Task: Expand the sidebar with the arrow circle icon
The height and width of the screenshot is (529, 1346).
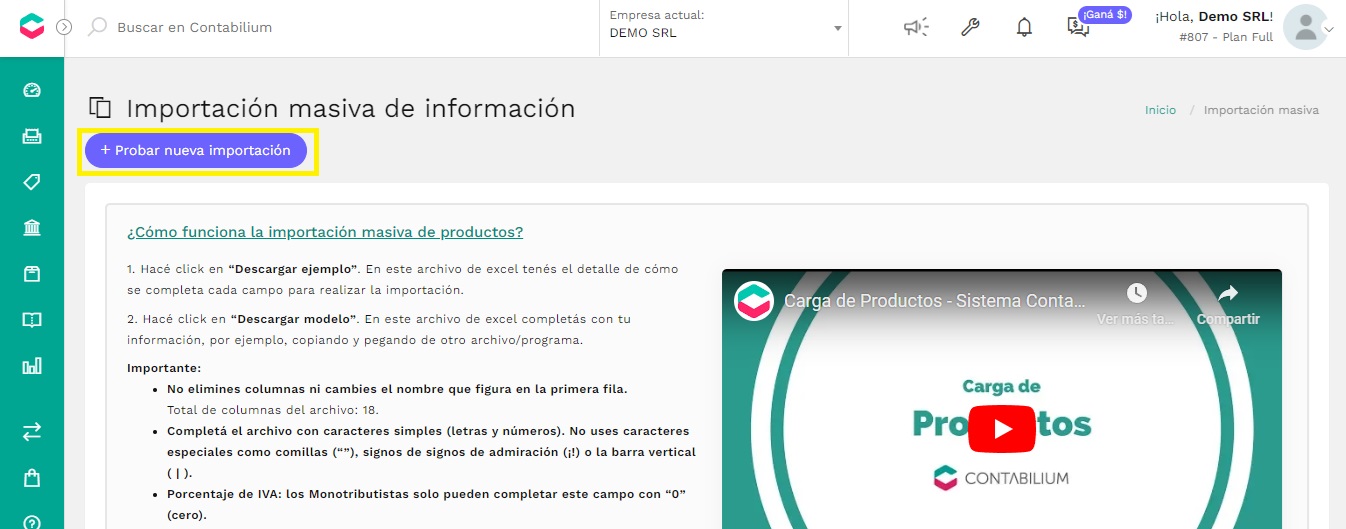Action: coord(64,27)
